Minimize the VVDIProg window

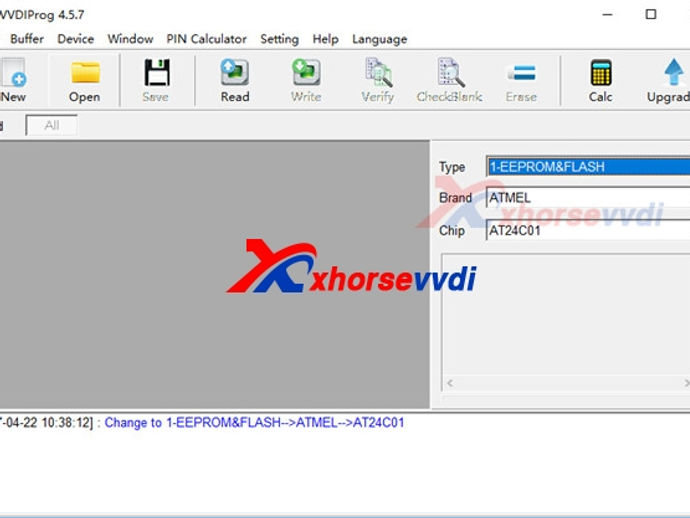(608, 15)
